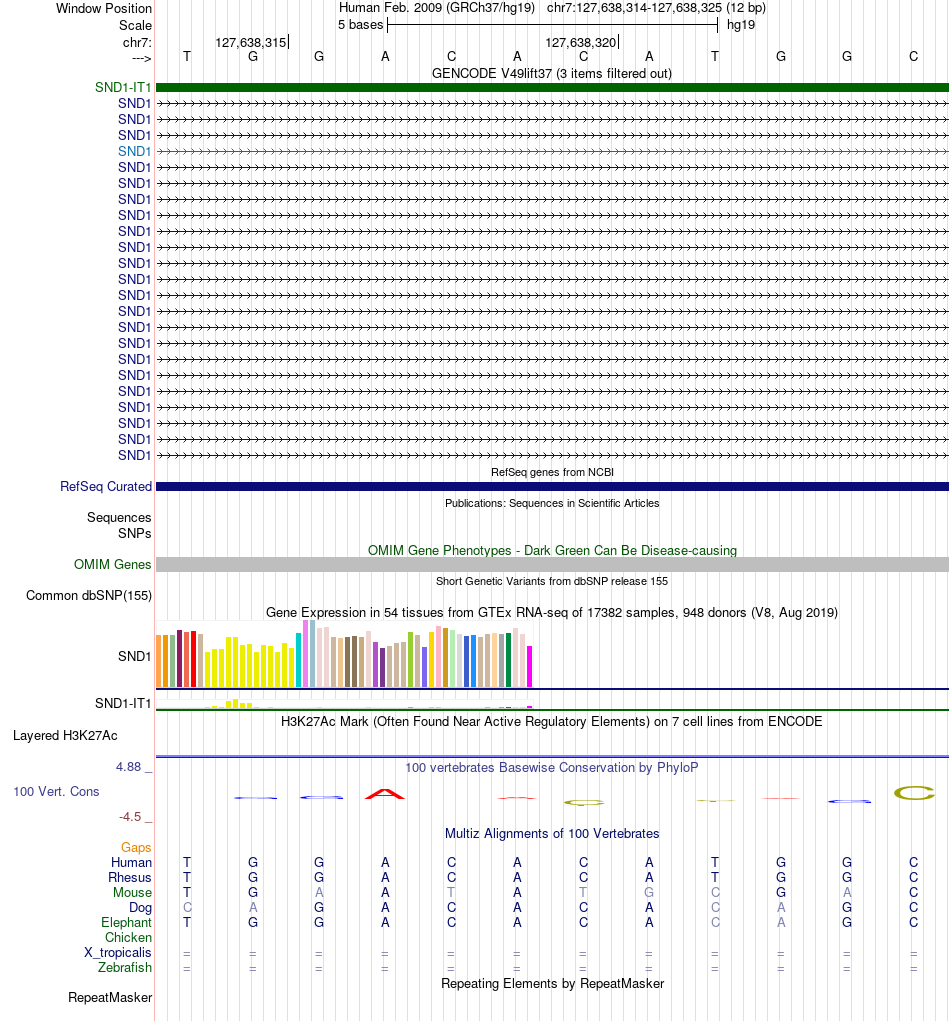950x1021 pixels.
Task: Click the 'hg19' label beside the scale bar
Action: pos(741,25)
